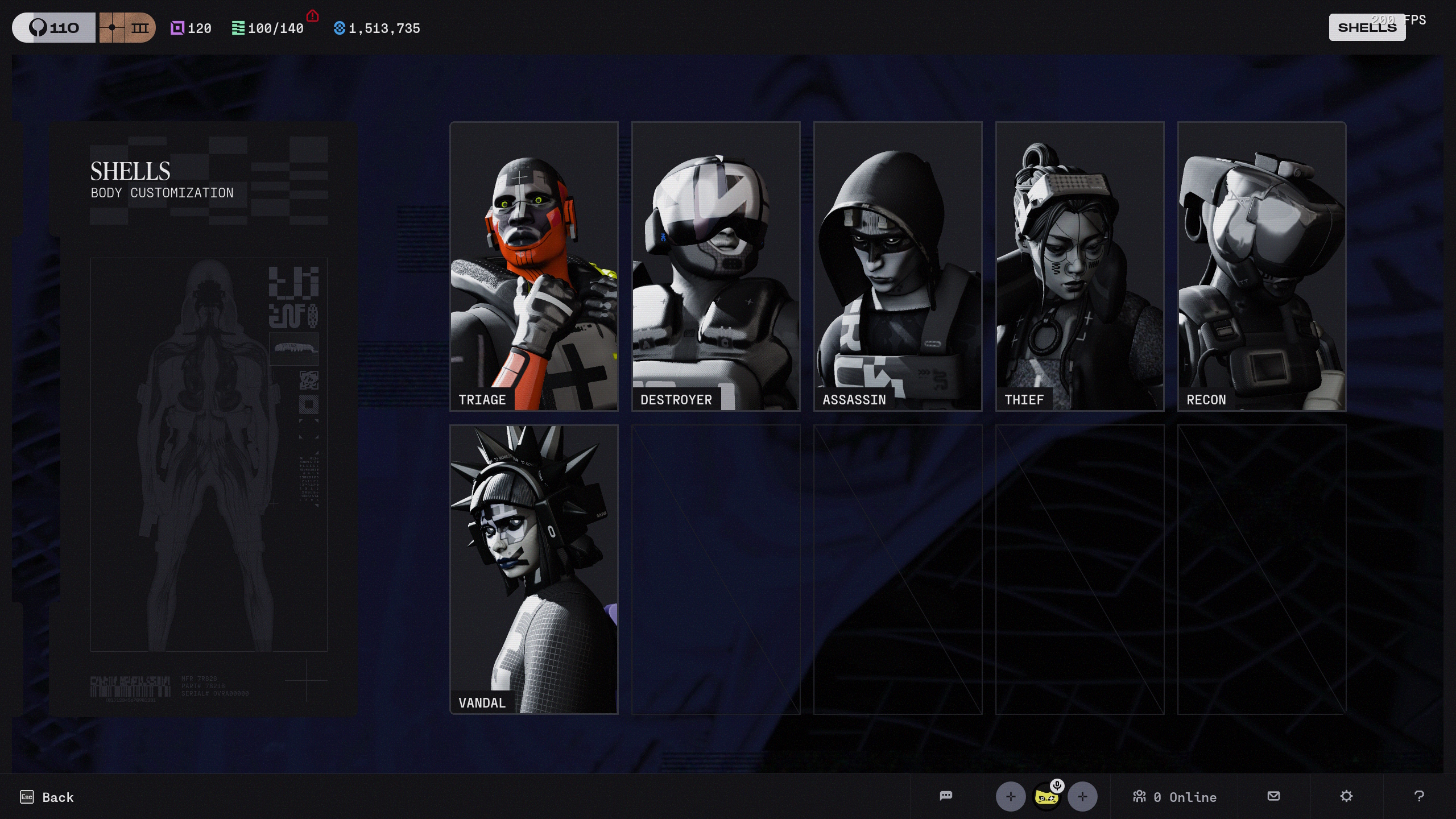This screenshot has width=1456, height=819.
Task: Click the help question mark icon
Action: click(x=1419, y=796)
